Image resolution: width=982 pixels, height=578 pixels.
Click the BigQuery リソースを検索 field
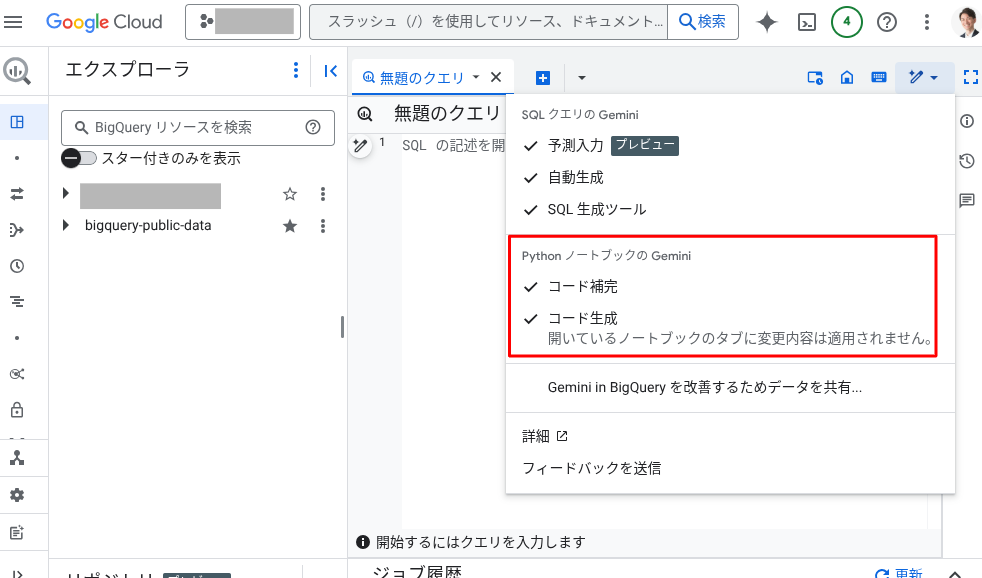(x=198, y=128)
